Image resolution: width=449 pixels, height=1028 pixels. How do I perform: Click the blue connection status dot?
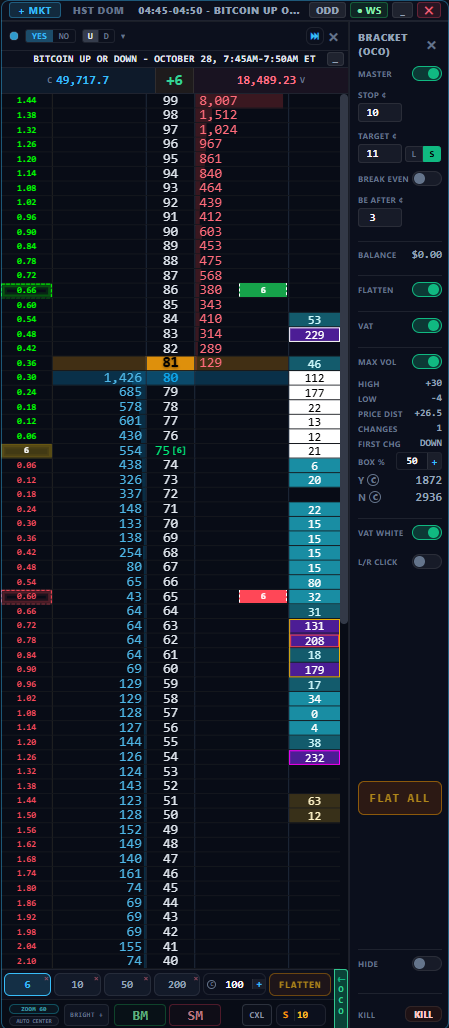[14, 37]
